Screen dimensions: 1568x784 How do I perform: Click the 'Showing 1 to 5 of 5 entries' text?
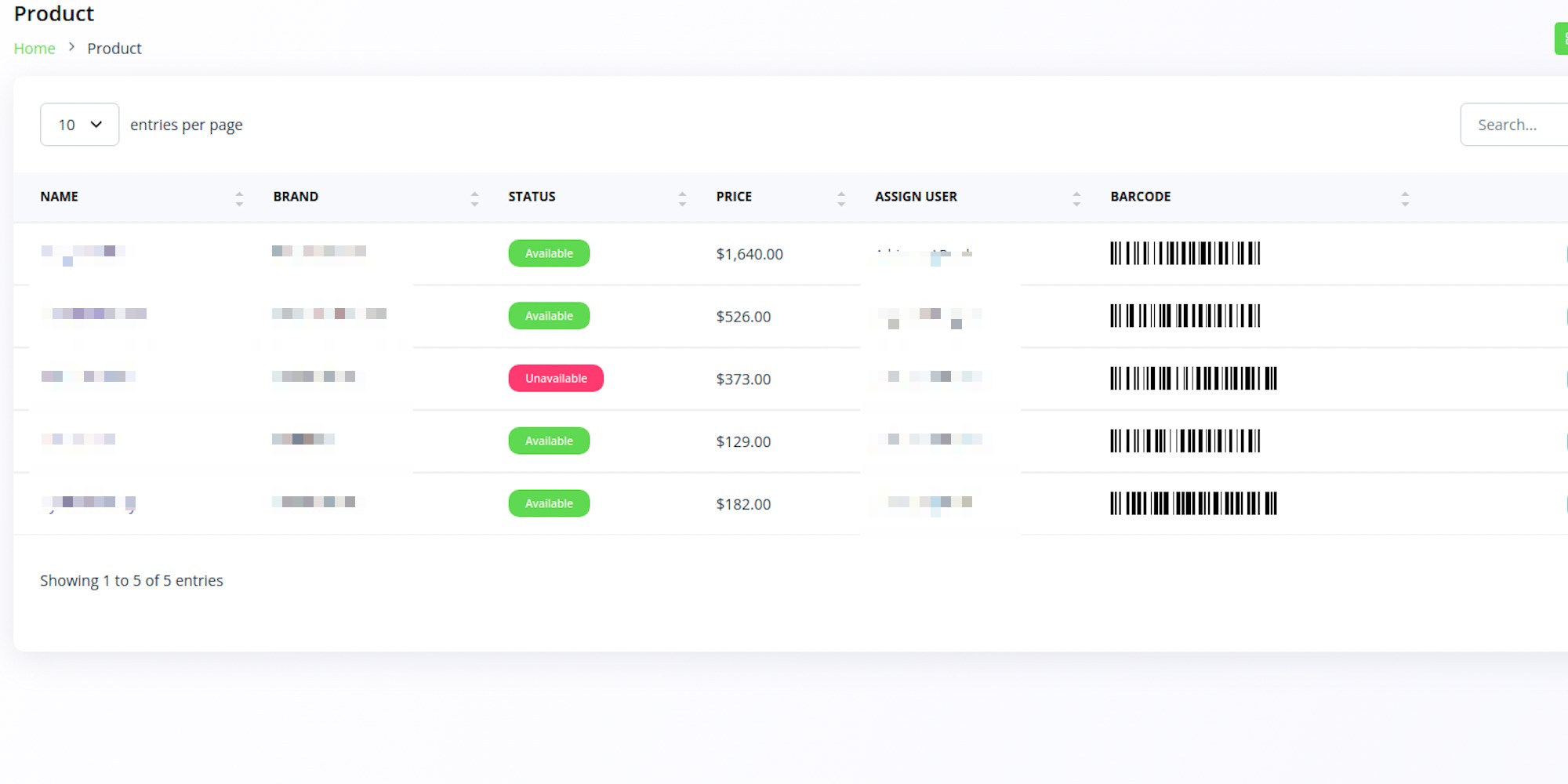click(132, 581)
